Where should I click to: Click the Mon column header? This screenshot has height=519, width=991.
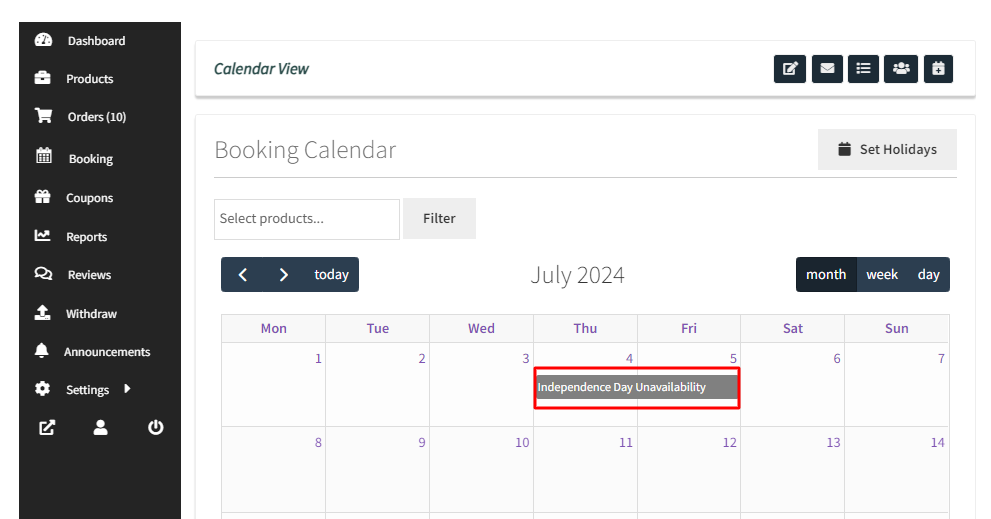point(274,329)
